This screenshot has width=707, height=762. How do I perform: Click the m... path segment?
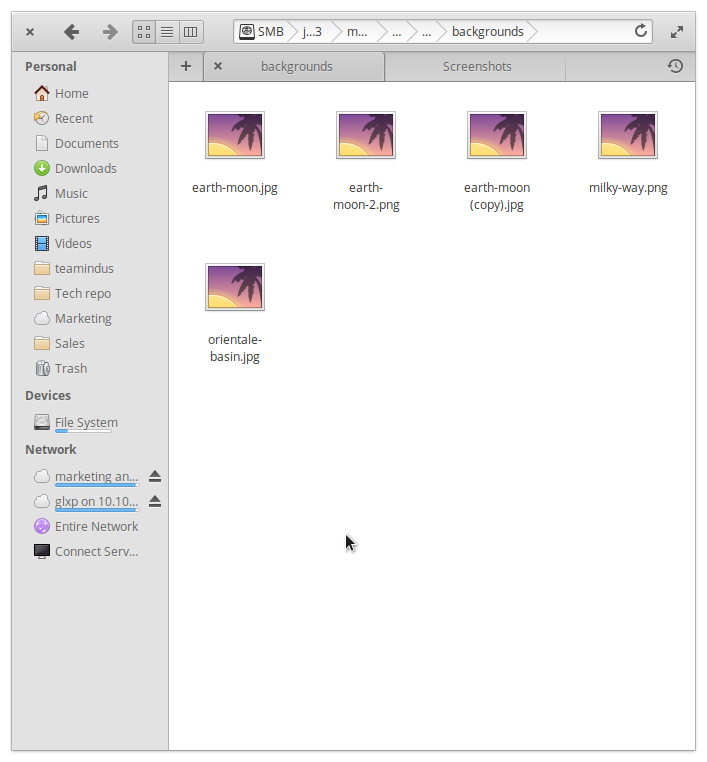pos(357,32)
